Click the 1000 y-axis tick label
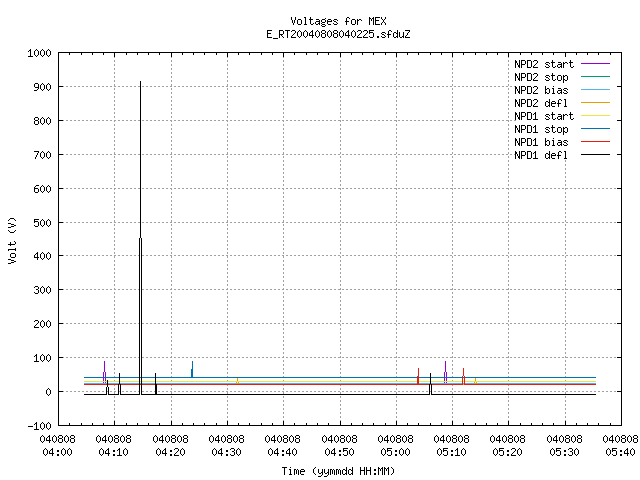The width and height of the screenshot is (640, 480). pyautogui.click(x=39, y=53)
